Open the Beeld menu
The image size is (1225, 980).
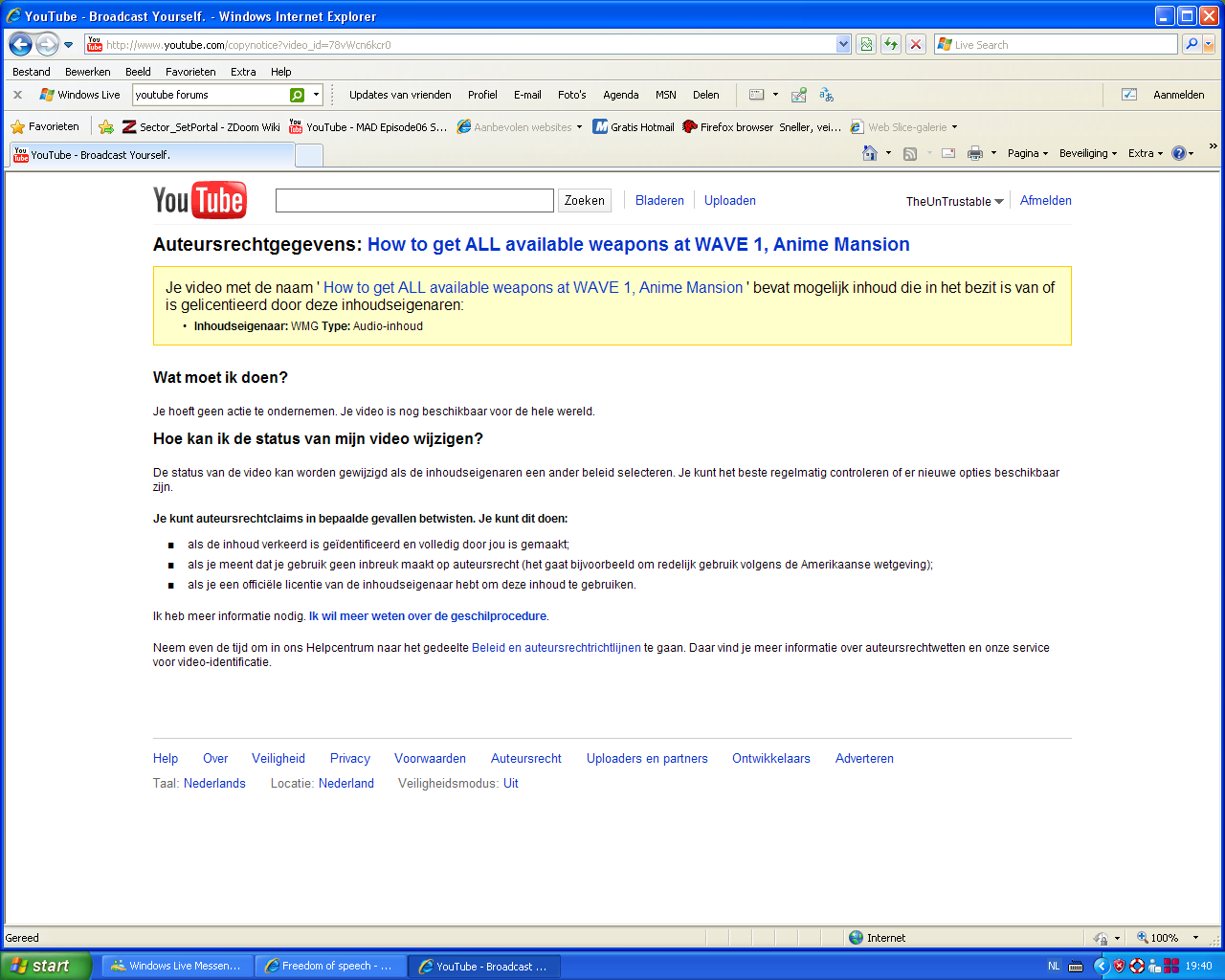point(138,72)
